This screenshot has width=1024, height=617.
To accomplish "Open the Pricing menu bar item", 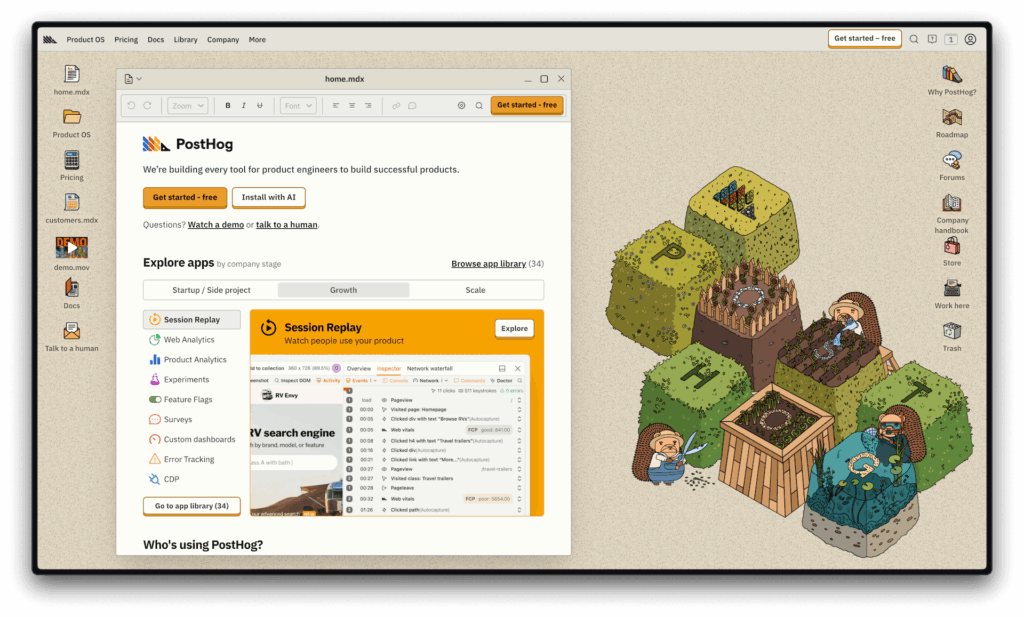I will tap(126, 40).
